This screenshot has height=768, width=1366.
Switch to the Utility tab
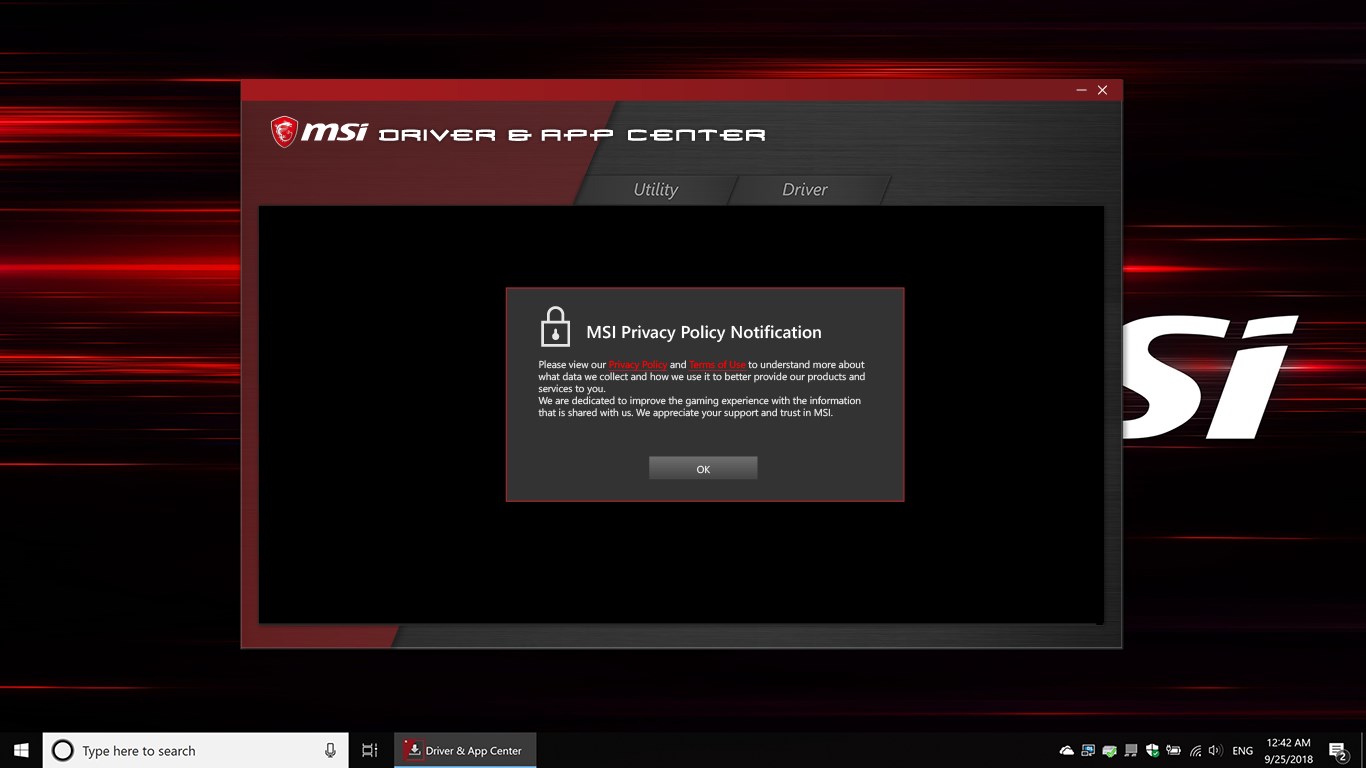coord(655,189)
